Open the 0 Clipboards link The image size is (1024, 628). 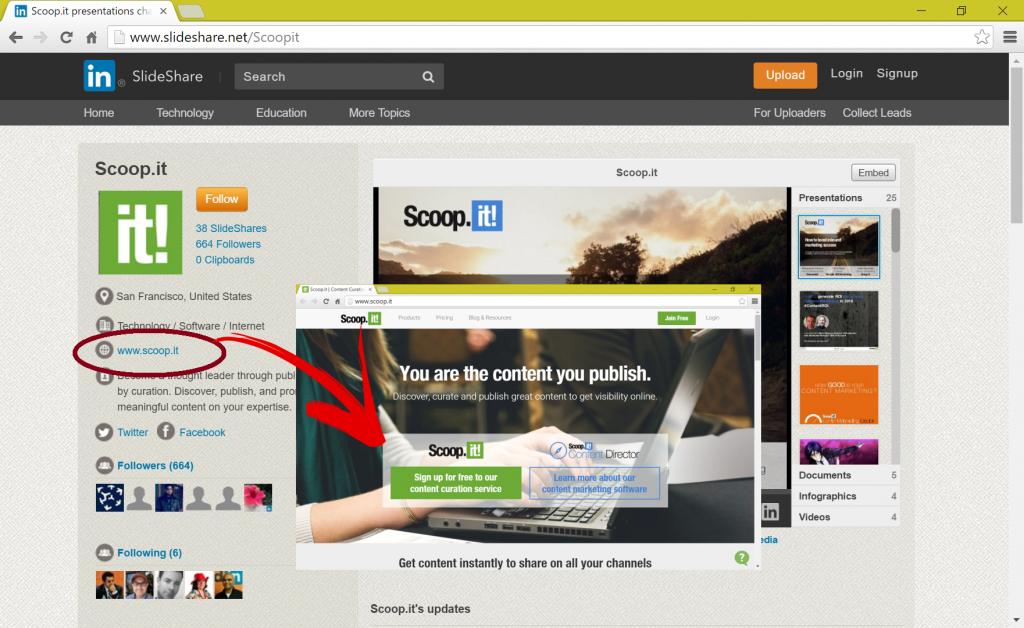[x=225, y=260]
